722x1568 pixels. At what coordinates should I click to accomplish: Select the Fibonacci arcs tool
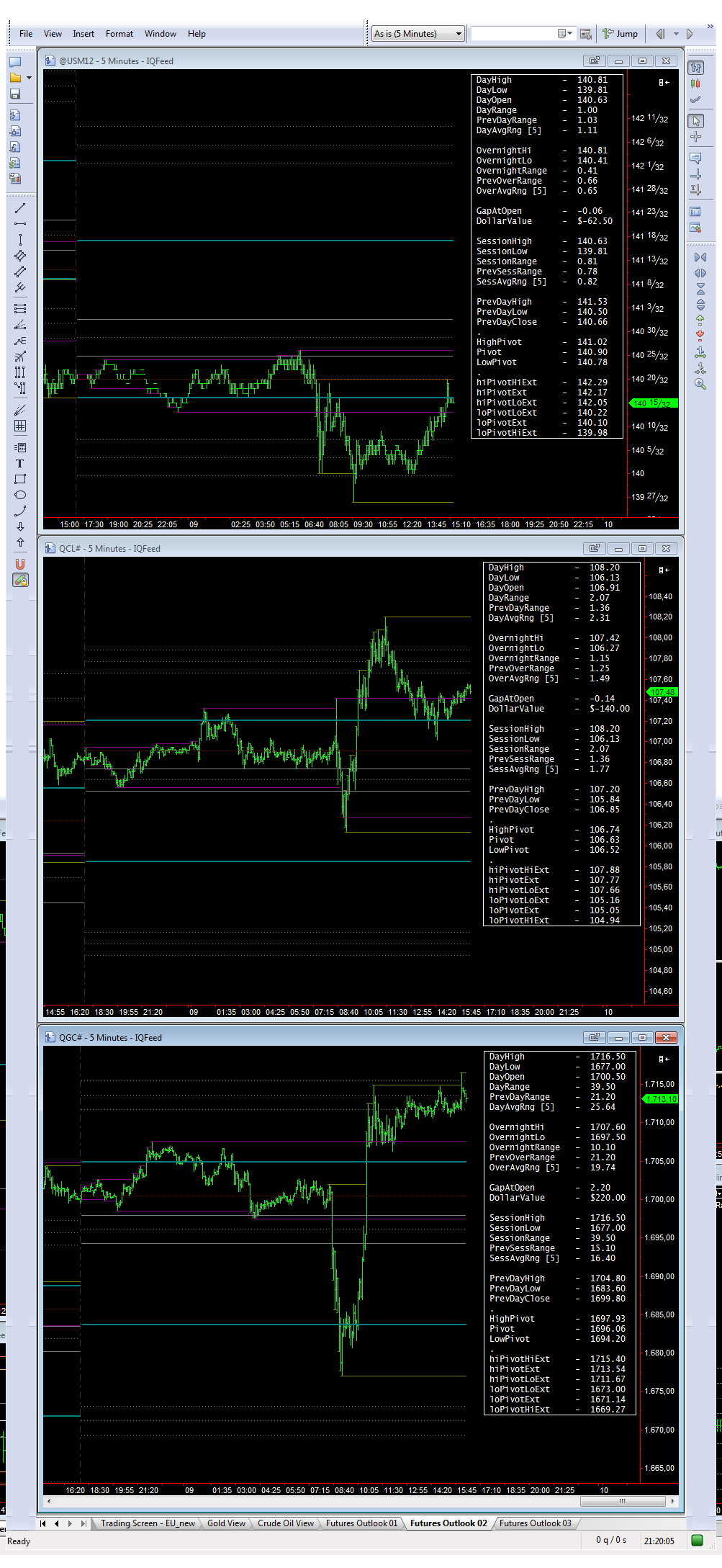pos(19,357)
